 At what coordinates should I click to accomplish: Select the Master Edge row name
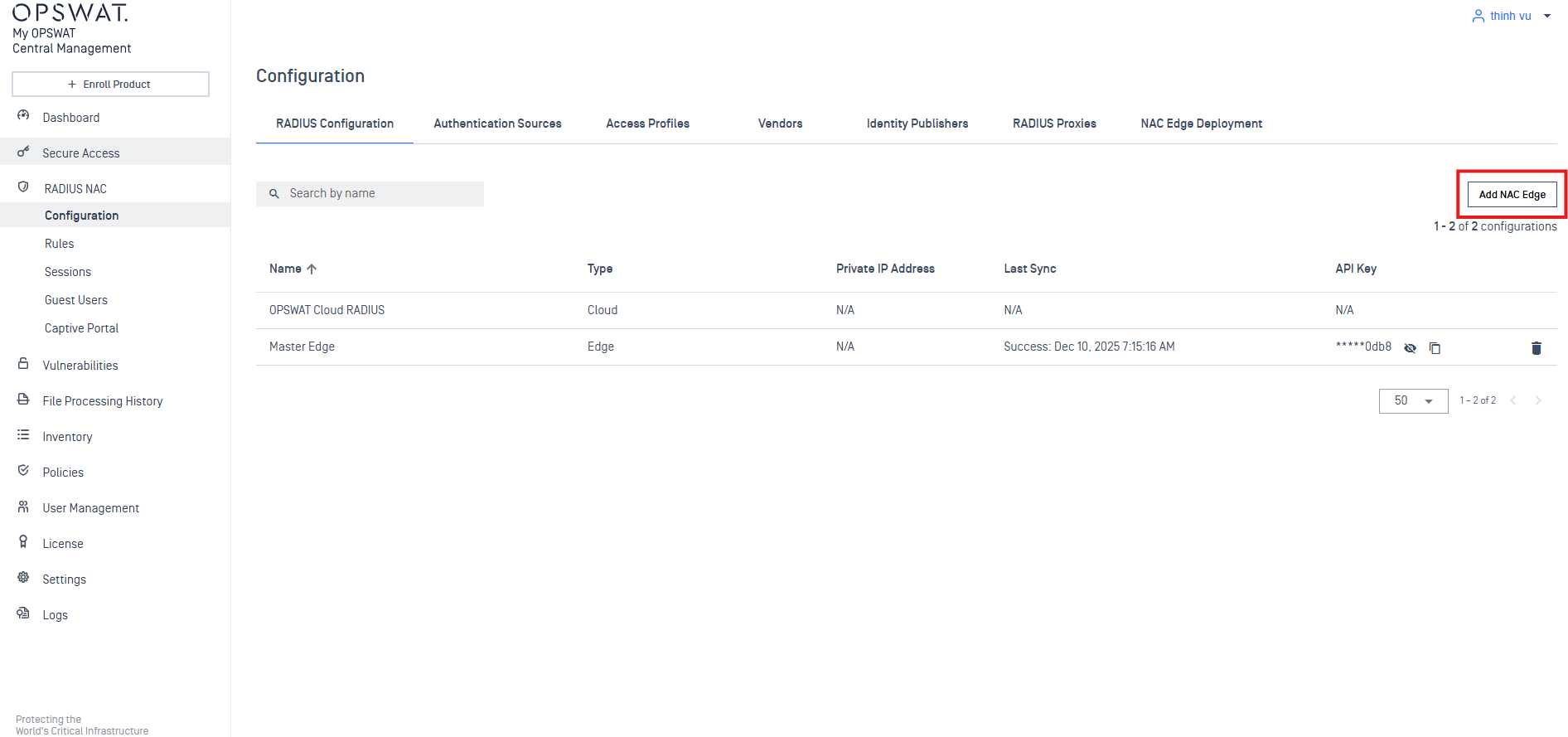pyautogui.click(x=302, y=347)
